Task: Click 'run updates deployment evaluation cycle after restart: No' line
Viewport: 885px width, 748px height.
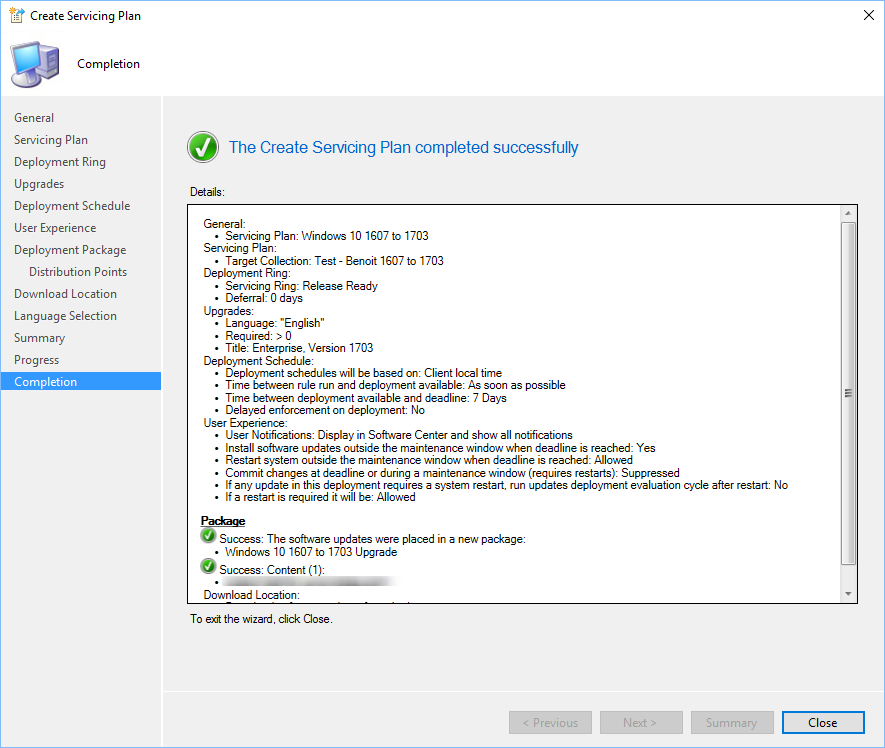Action: tap(506, 485)
